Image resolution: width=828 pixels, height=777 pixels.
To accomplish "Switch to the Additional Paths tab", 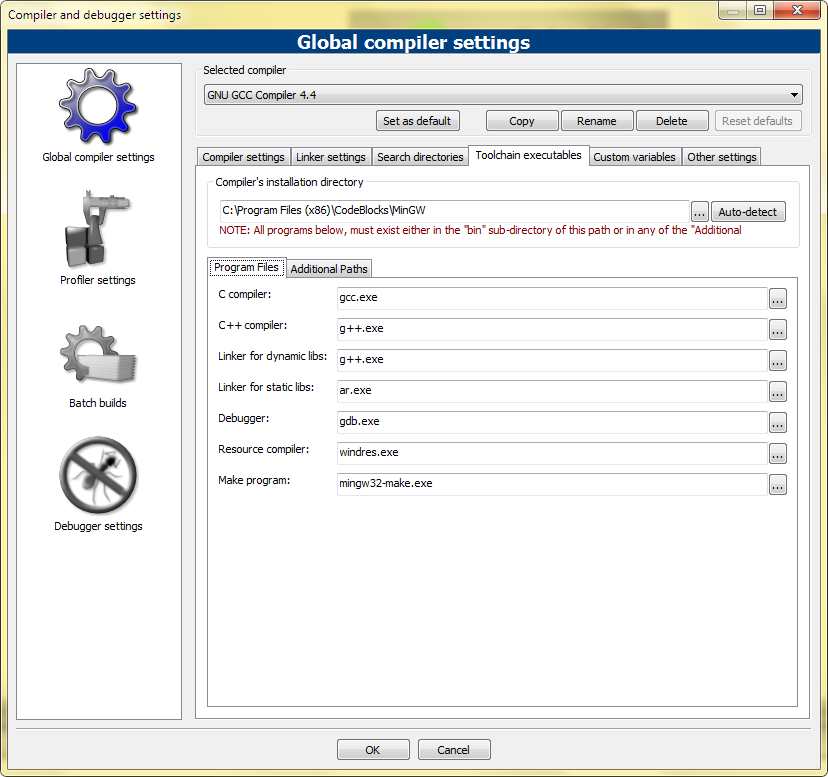I will 329,269.
